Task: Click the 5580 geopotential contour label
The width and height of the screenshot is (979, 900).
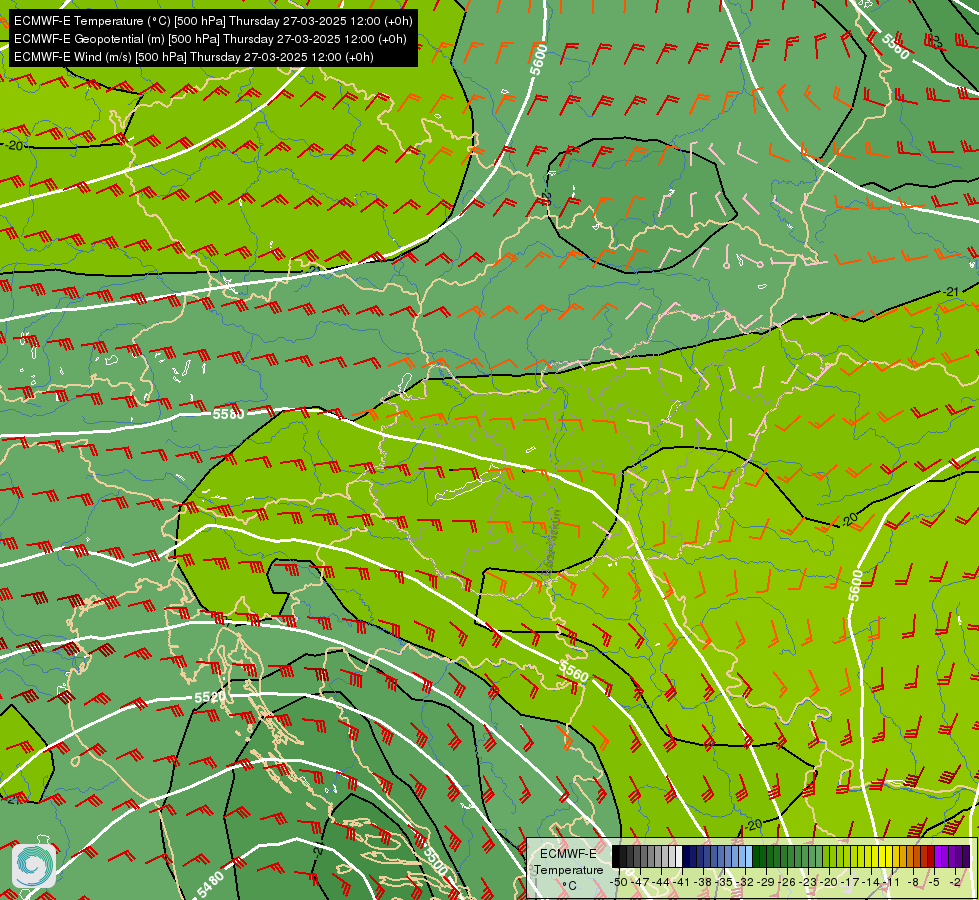Action: click(x=229, y=413)
